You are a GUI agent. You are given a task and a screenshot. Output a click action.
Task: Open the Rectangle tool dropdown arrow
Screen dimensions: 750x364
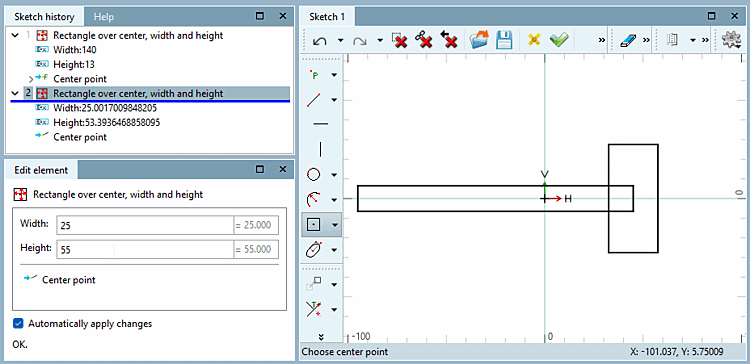coord(334,224)
